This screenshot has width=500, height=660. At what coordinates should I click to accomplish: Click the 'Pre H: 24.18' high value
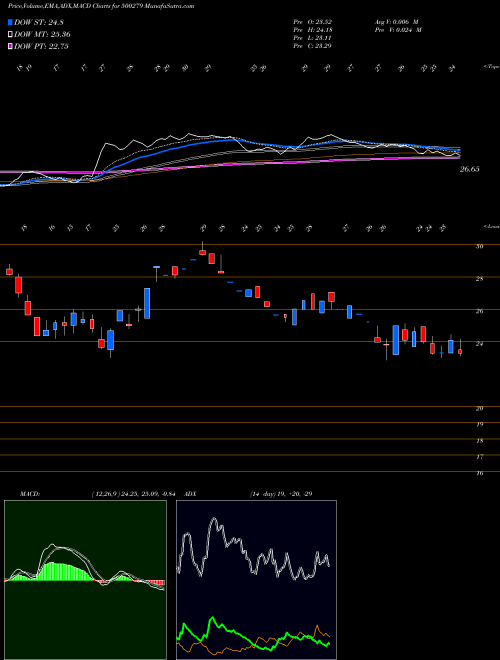313,30
